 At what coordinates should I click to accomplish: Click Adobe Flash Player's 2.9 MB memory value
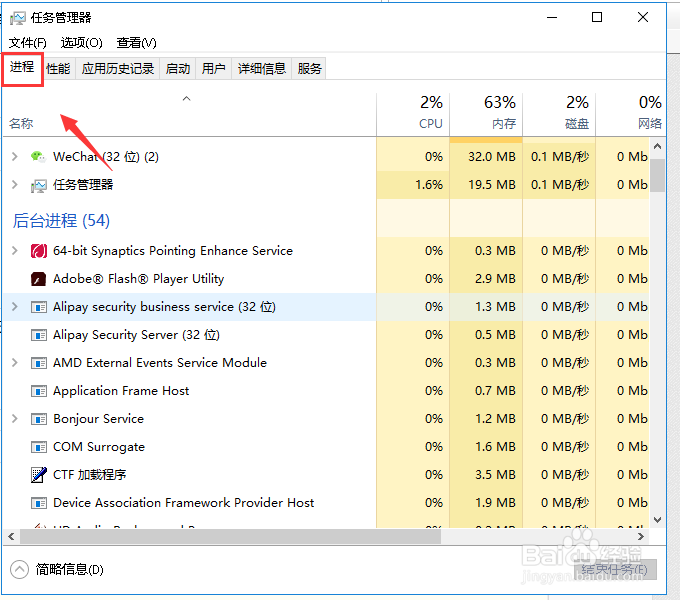[x=495, y=279]
